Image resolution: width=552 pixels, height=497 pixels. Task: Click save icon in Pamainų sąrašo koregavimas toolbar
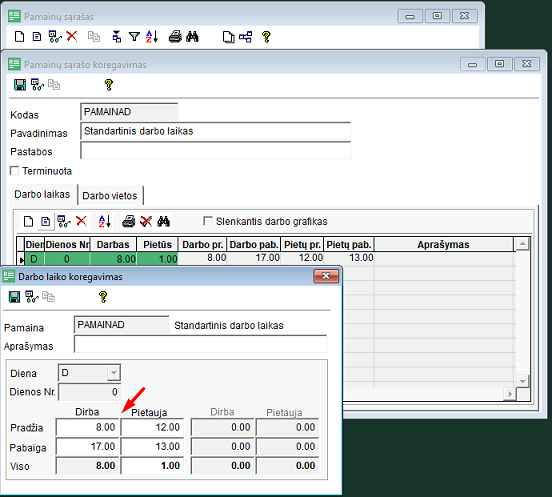tap(20, 85)
